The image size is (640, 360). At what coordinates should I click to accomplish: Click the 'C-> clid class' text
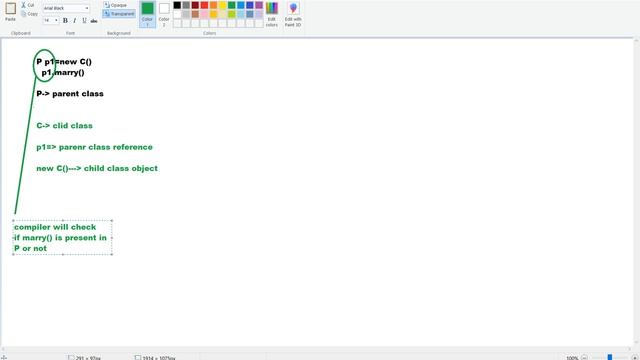[64, 125]
